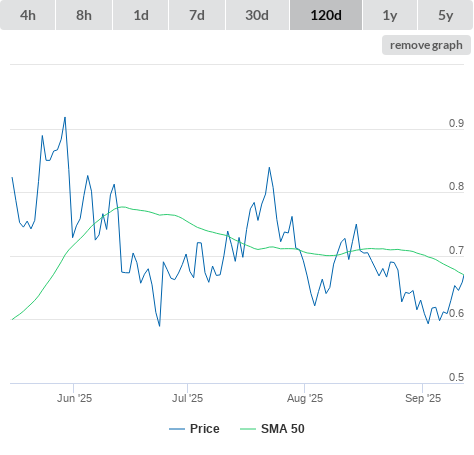
Task: Toggle the Price series in legend
Action: click(205, 429)
